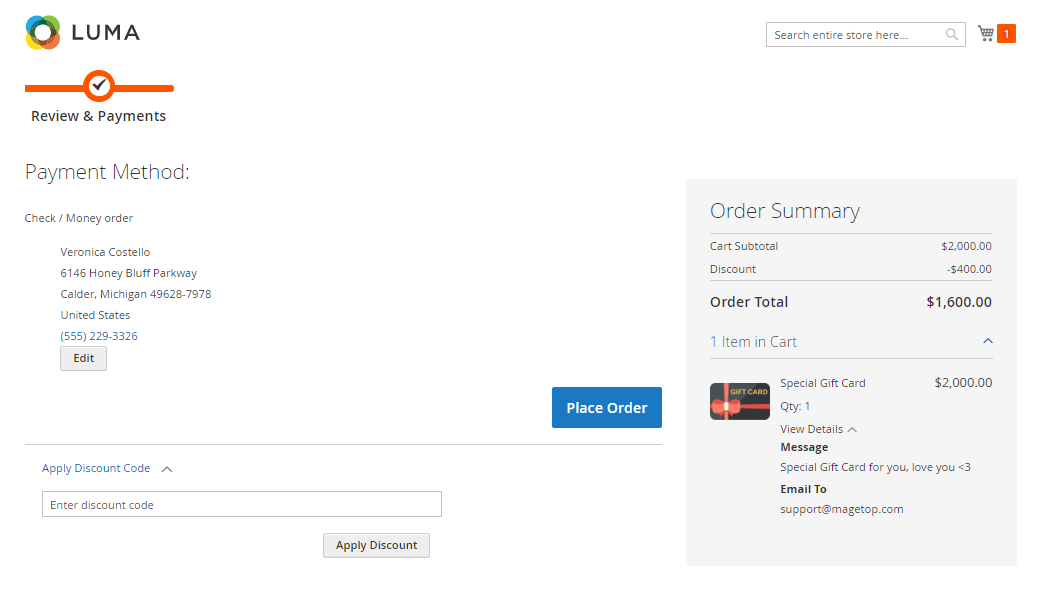Click the support@magetop.com email text
Screen dimensions: 1040x590
[x=841, y=509]
